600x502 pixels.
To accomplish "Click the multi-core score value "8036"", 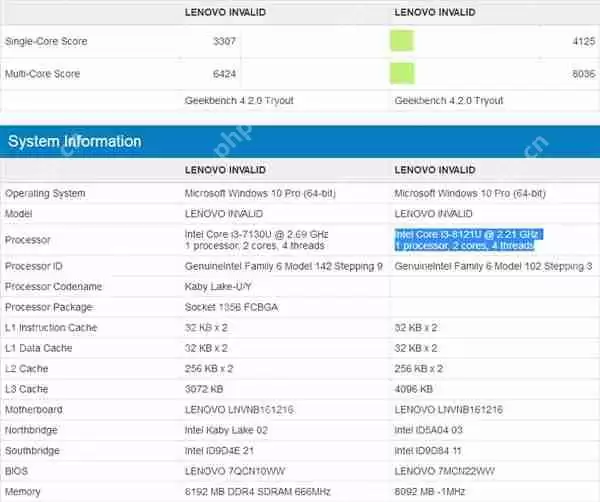I will pos(584,73).
